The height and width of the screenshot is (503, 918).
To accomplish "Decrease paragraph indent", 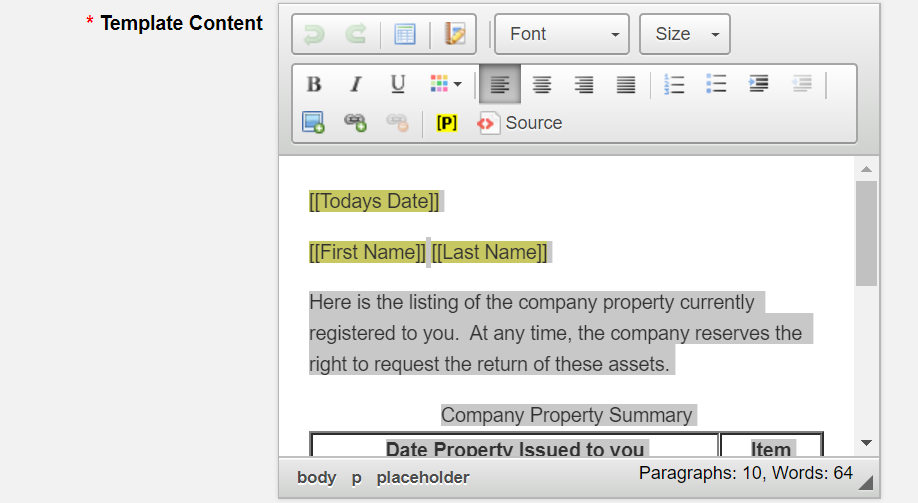I will tap(801, 84).
